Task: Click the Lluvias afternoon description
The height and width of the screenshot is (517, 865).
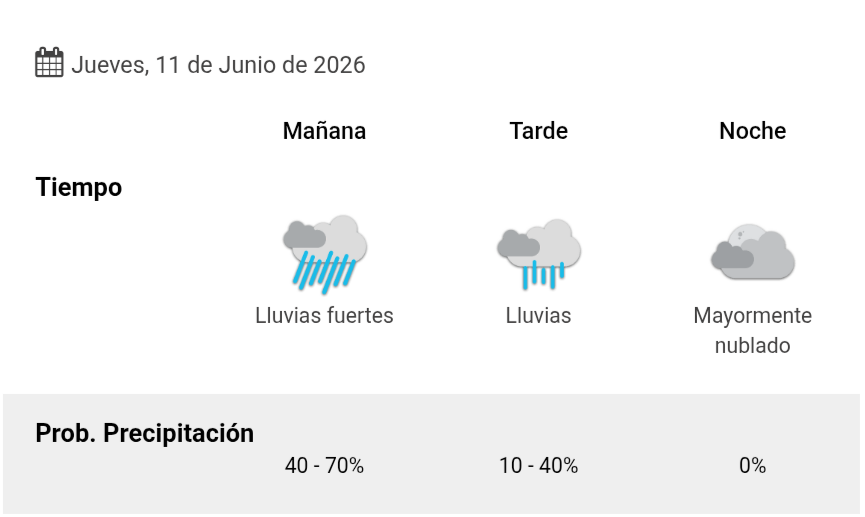Action: tap(538, 316)
